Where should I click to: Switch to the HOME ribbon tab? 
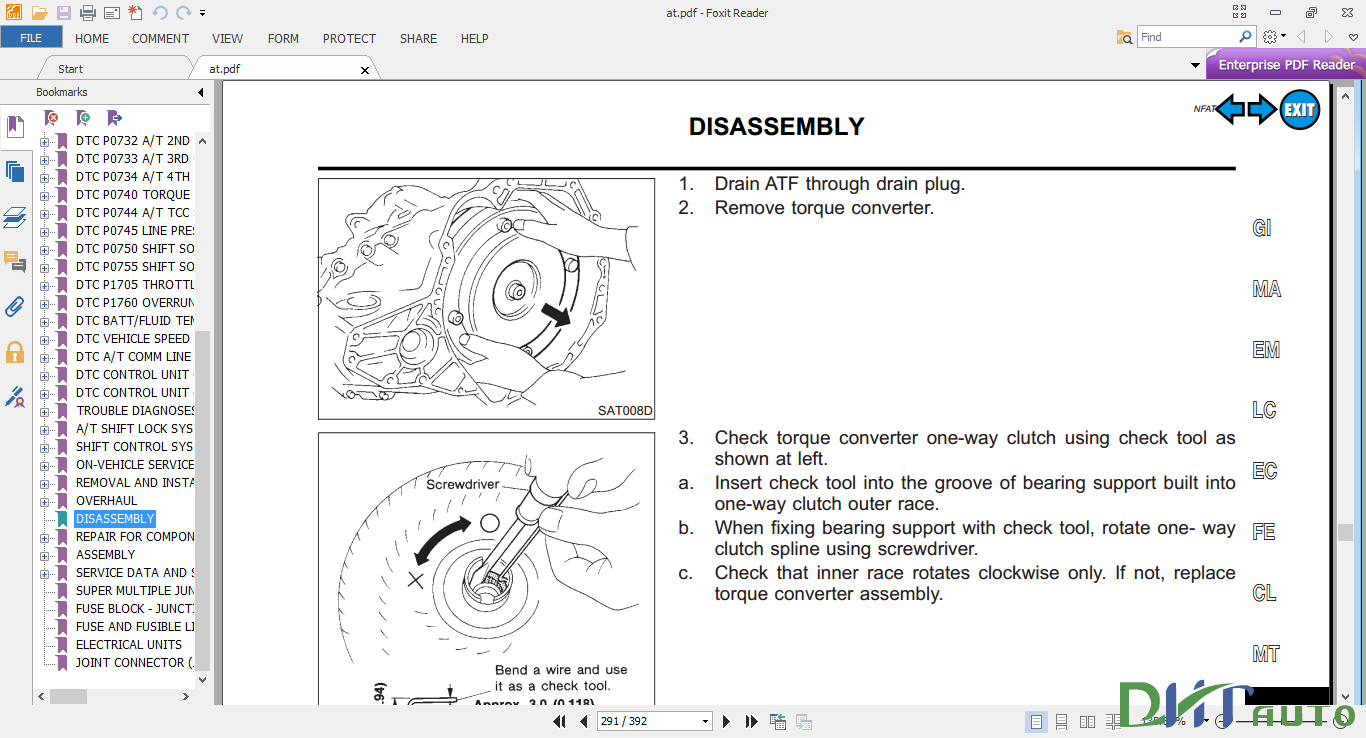92,38
